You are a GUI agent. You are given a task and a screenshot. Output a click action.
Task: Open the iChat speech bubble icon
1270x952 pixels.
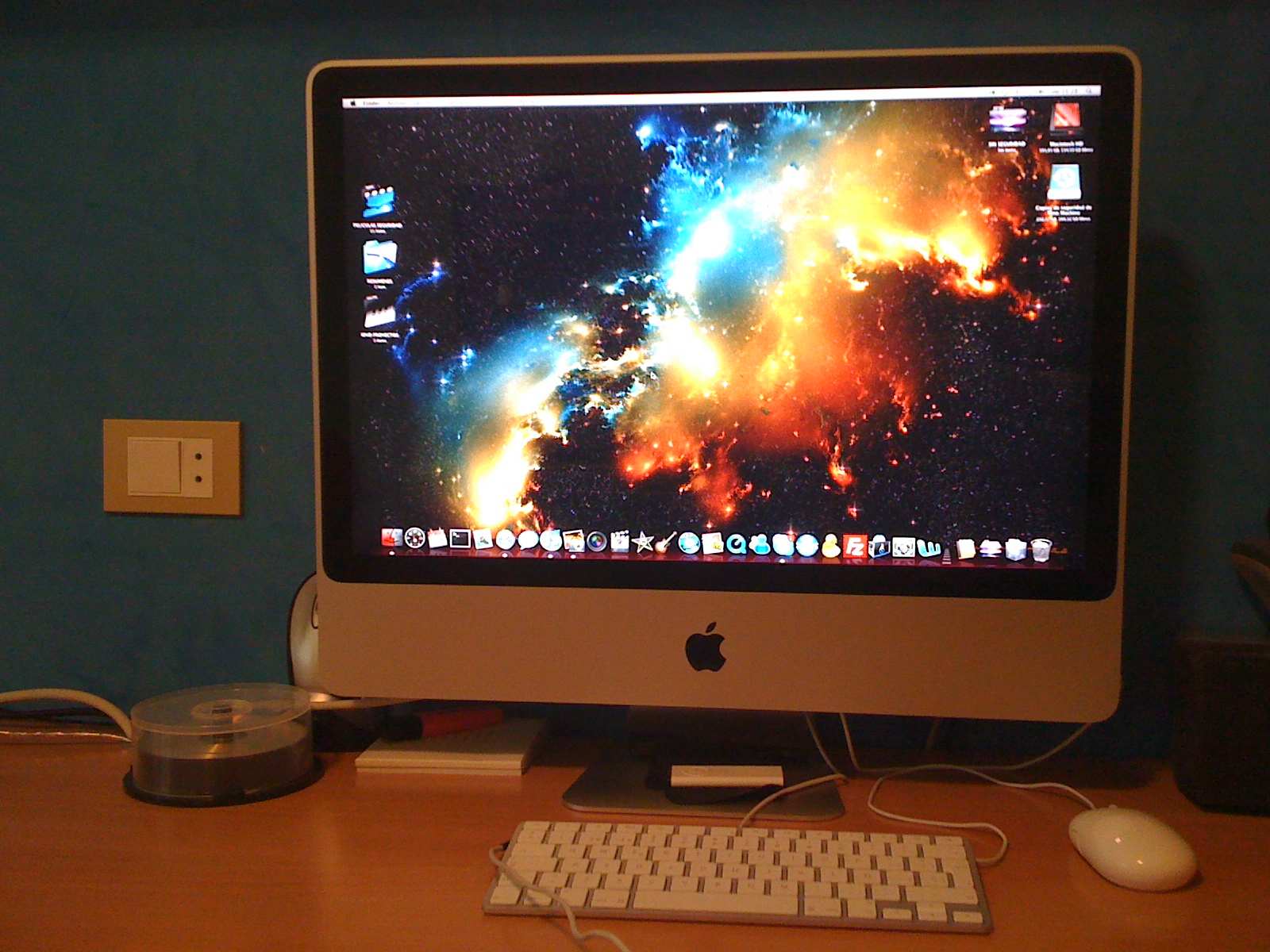528,540
